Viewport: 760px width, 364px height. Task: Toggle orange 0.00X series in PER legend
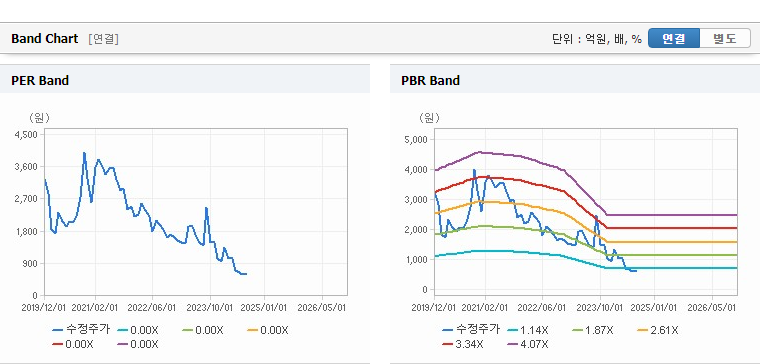tap(268, 330)
